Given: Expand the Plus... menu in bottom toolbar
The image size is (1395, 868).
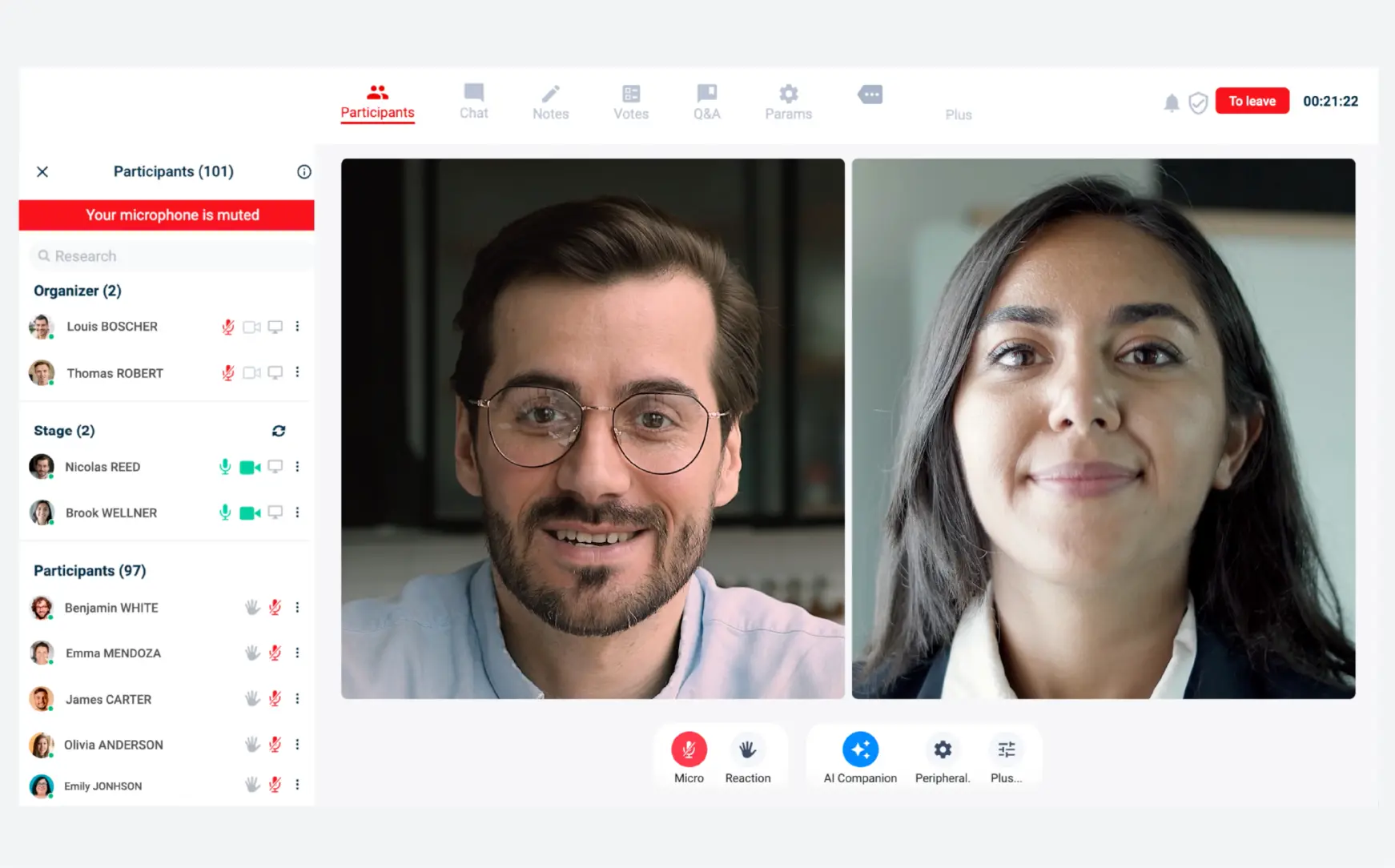Looking at the screenshot, I should tap(1006, 750).
